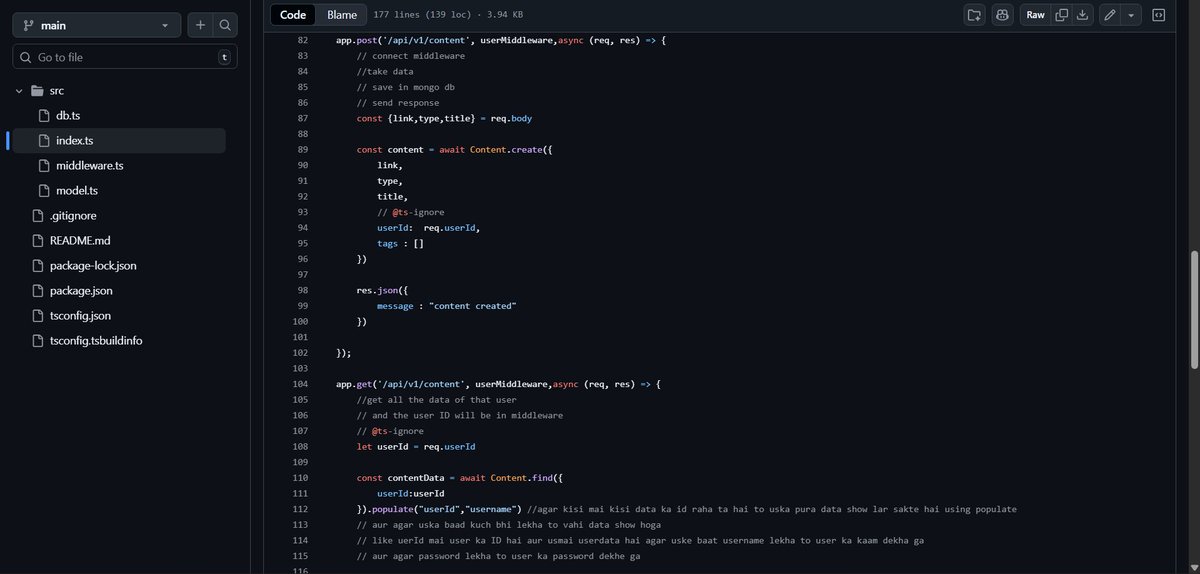Screen dimensions: 1200x574
Task: Click line number 98
Action: click(x=303, y=290)
